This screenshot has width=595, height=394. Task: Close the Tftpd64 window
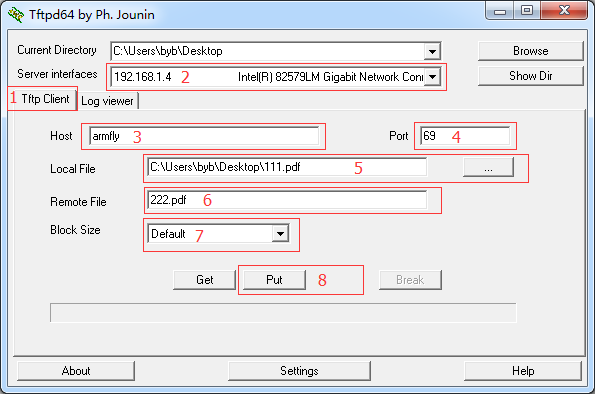pos(564,11)
